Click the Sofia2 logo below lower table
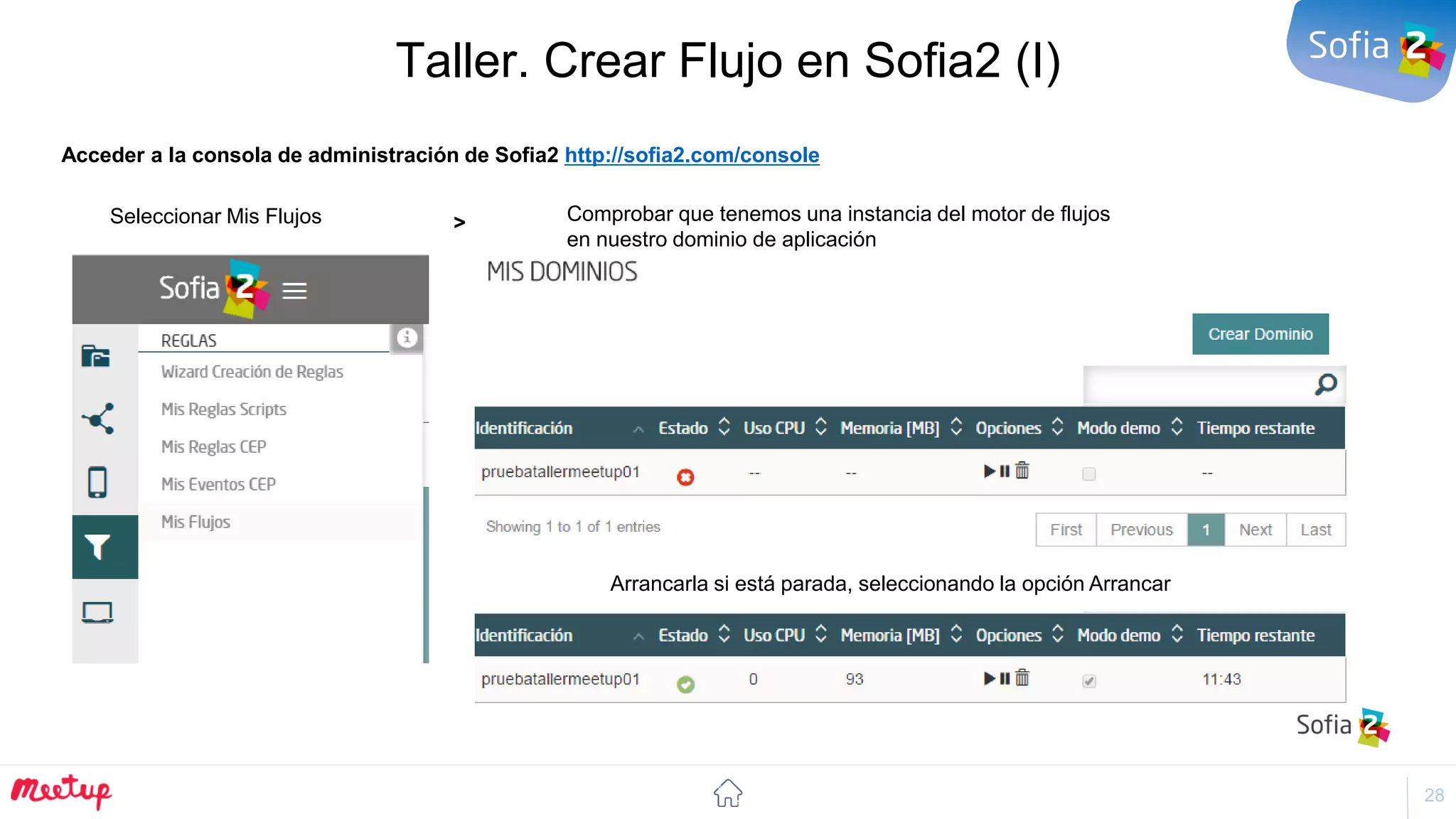This screenshot has height=819, width=1456. tap(1342, 726)
